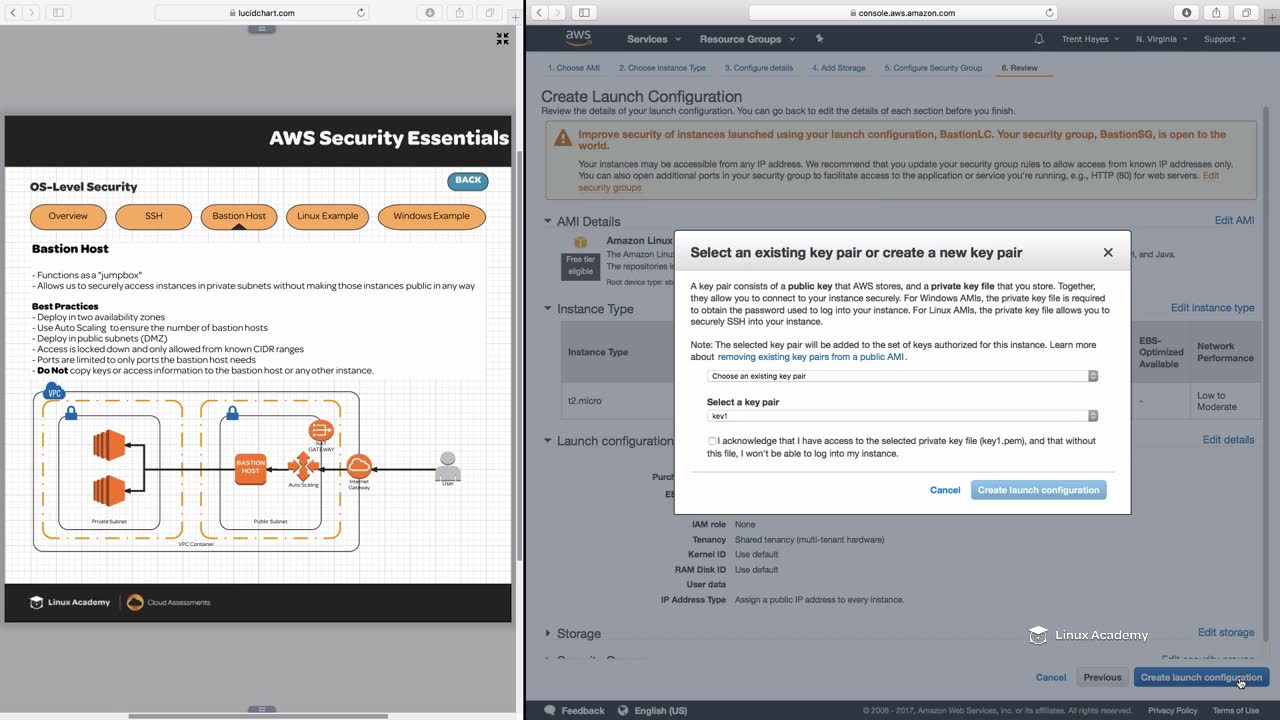Go back in the Lucidchart Safari window
This screenshot has height=720, width=1280.
(13, 13)
